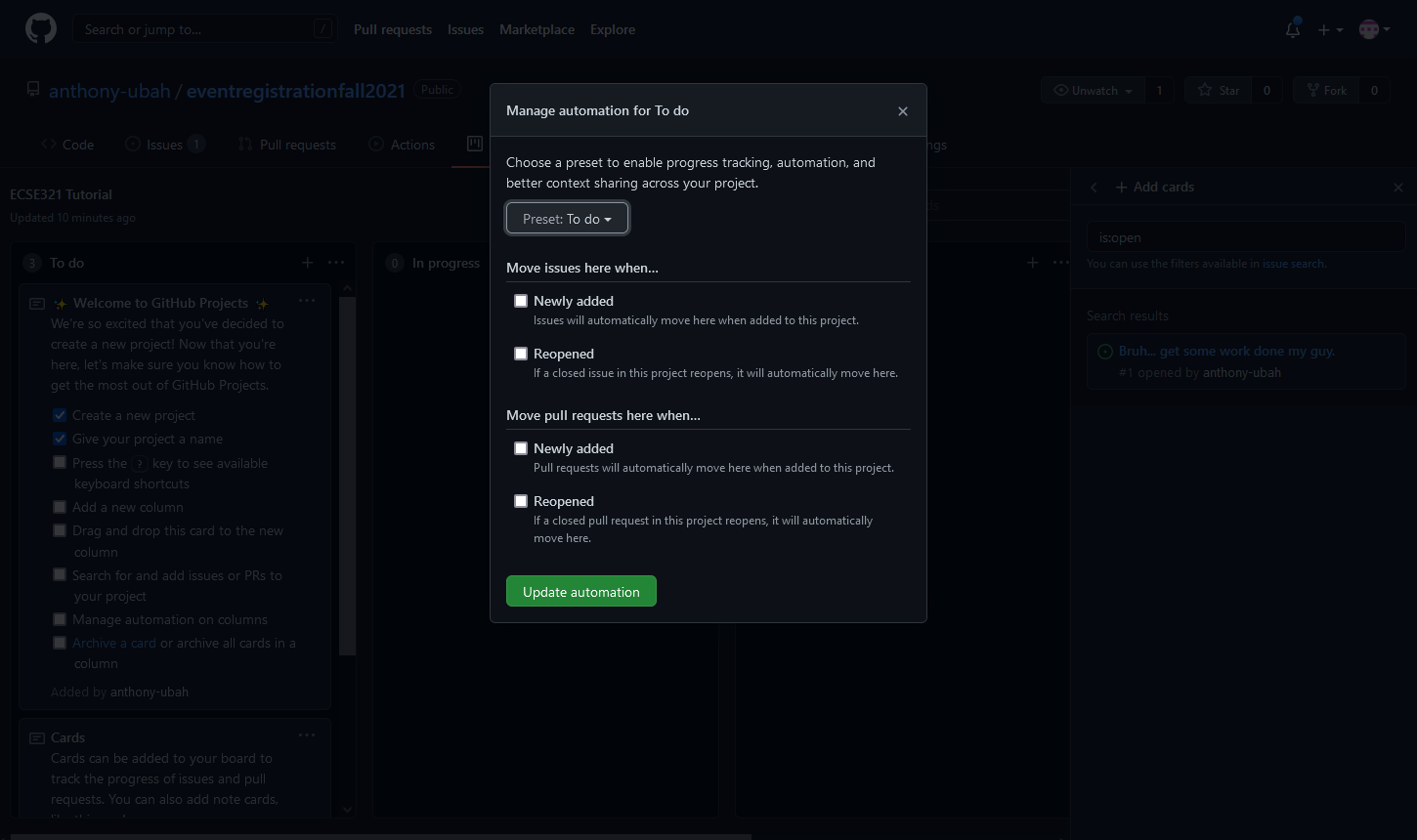Expand the Unwatch dropdown
The height and width of the screenshot is (840, 1417).
[x=1093, y=91]
